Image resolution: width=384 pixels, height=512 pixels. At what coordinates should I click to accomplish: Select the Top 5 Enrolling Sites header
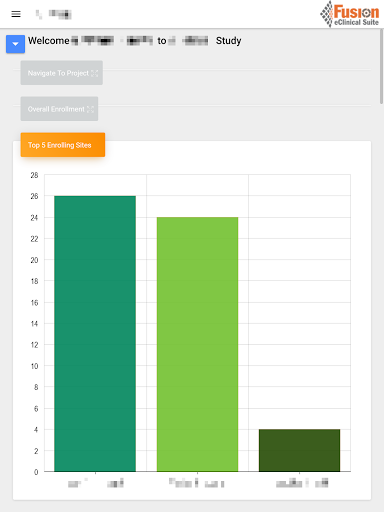pos(63,145)
